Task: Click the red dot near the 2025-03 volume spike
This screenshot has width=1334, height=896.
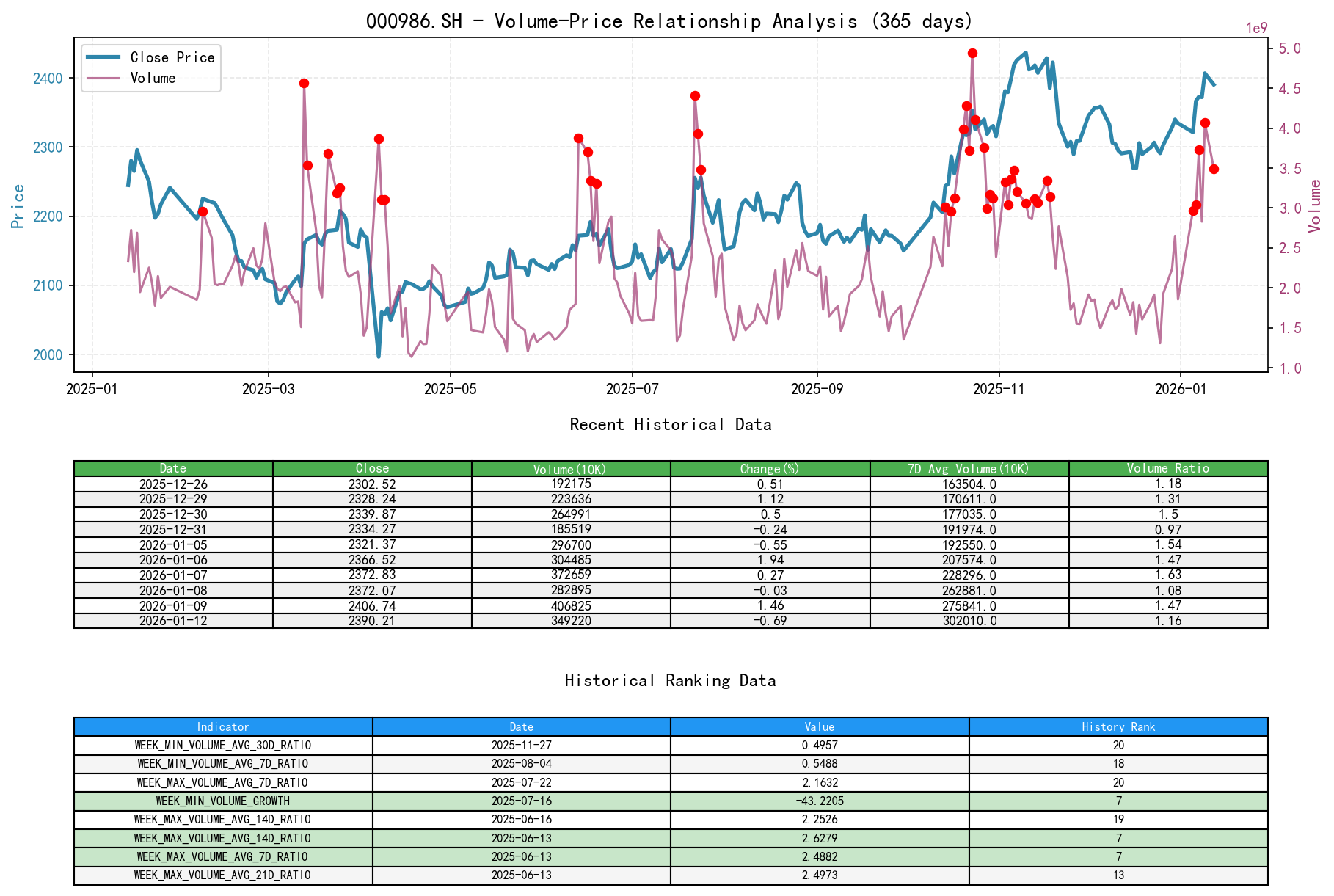Action: [x=304, y=83]
